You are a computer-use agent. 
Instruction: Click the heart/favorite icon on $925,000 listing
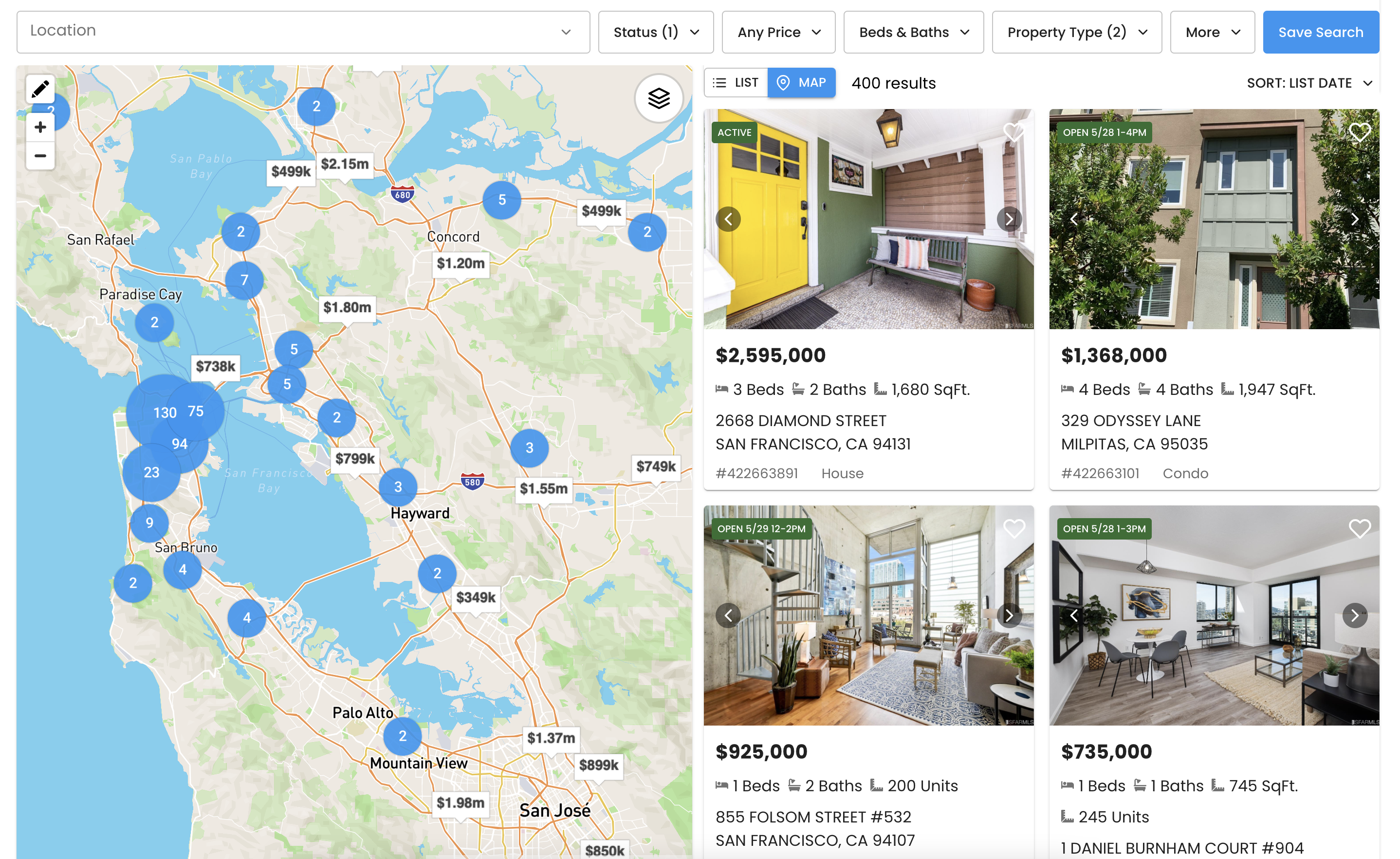[x=1014, y=528]
